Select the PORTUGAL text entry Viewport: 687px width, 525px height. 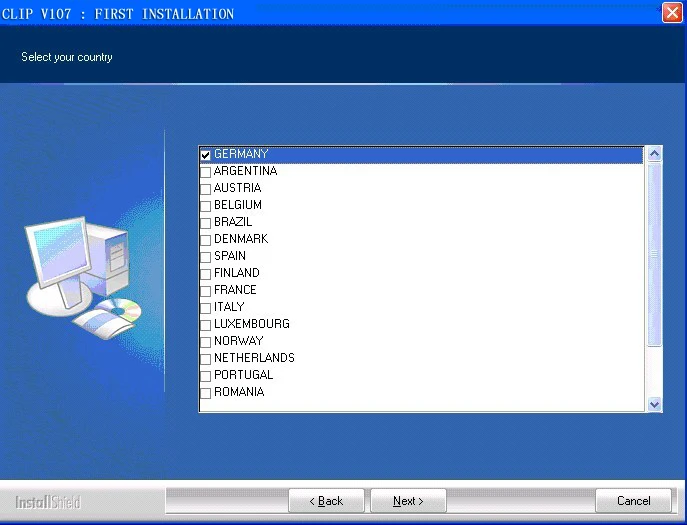click(x=244, y=375)
